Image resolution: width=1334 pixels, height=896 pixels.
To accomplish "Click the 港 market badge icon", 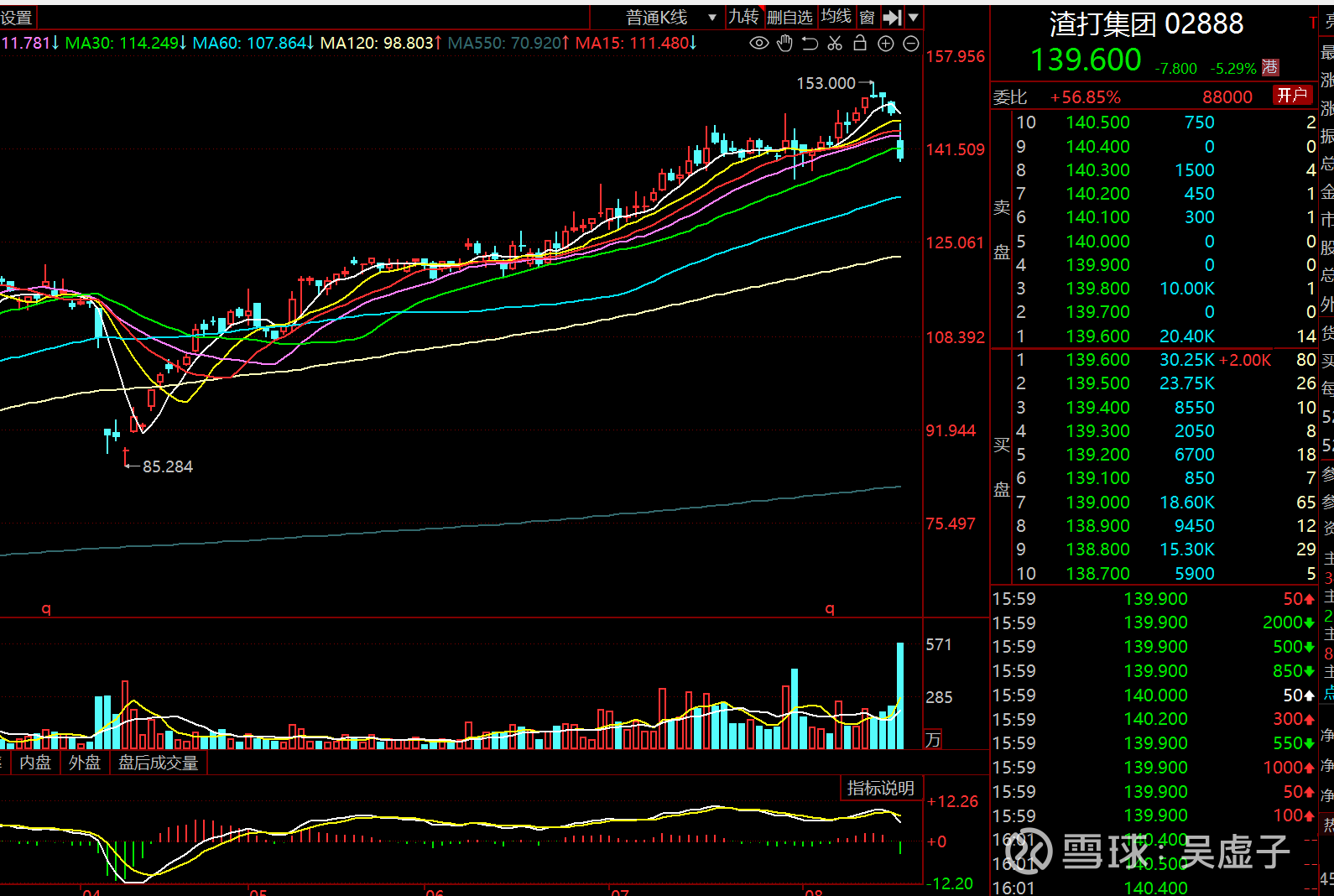I will pyautogui.click(x=1270, y=67).
